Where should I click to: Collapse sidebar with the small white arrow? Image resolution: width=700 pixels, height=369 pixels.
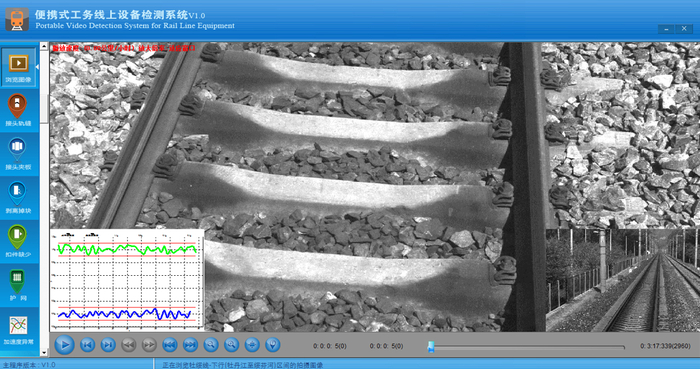click(38, 67)
